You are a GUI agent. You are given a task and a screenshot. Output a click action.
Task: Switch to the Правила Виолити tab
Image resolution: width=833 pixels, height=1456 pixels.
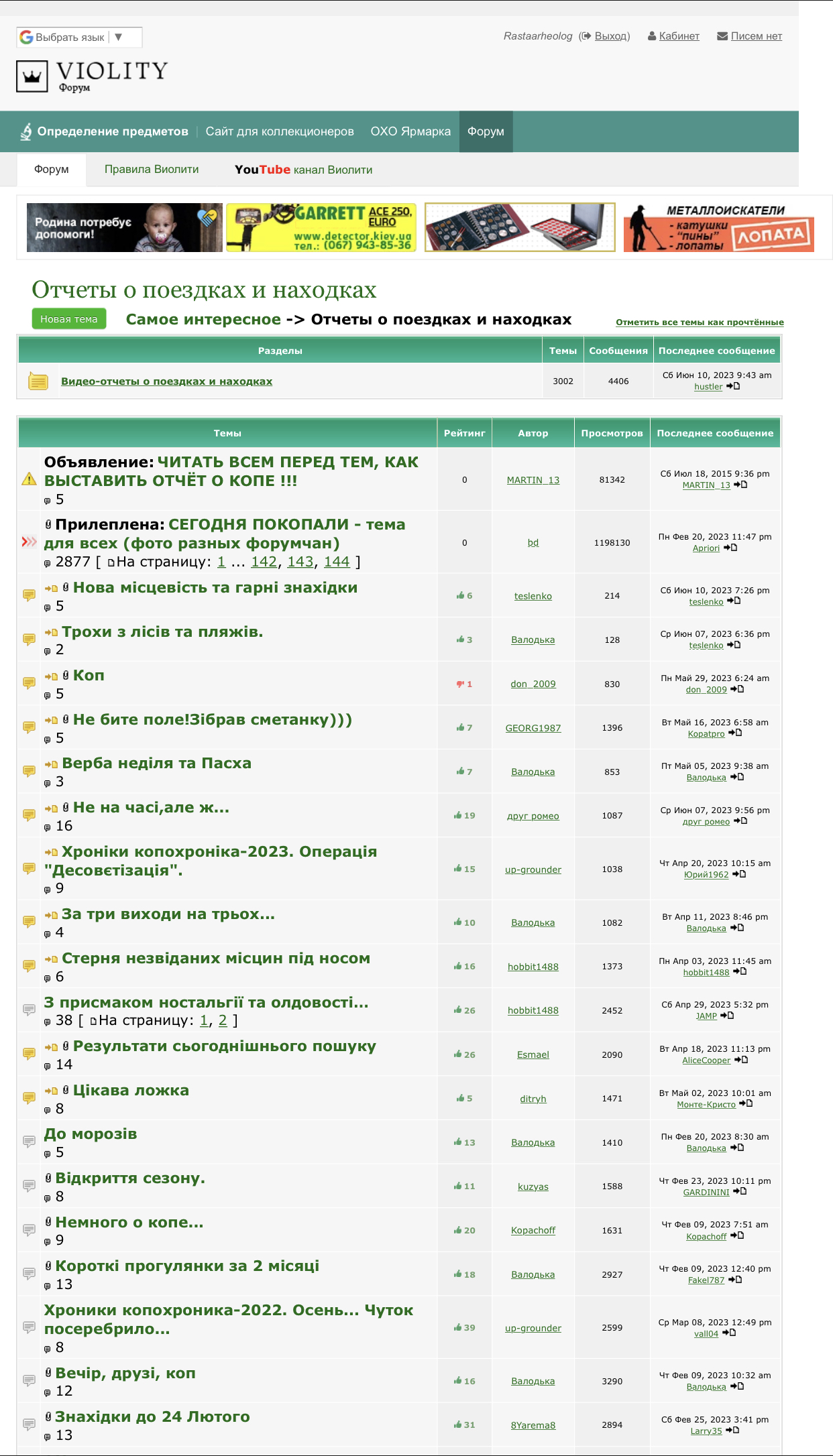pyautogui.click(x=152, y=170)
